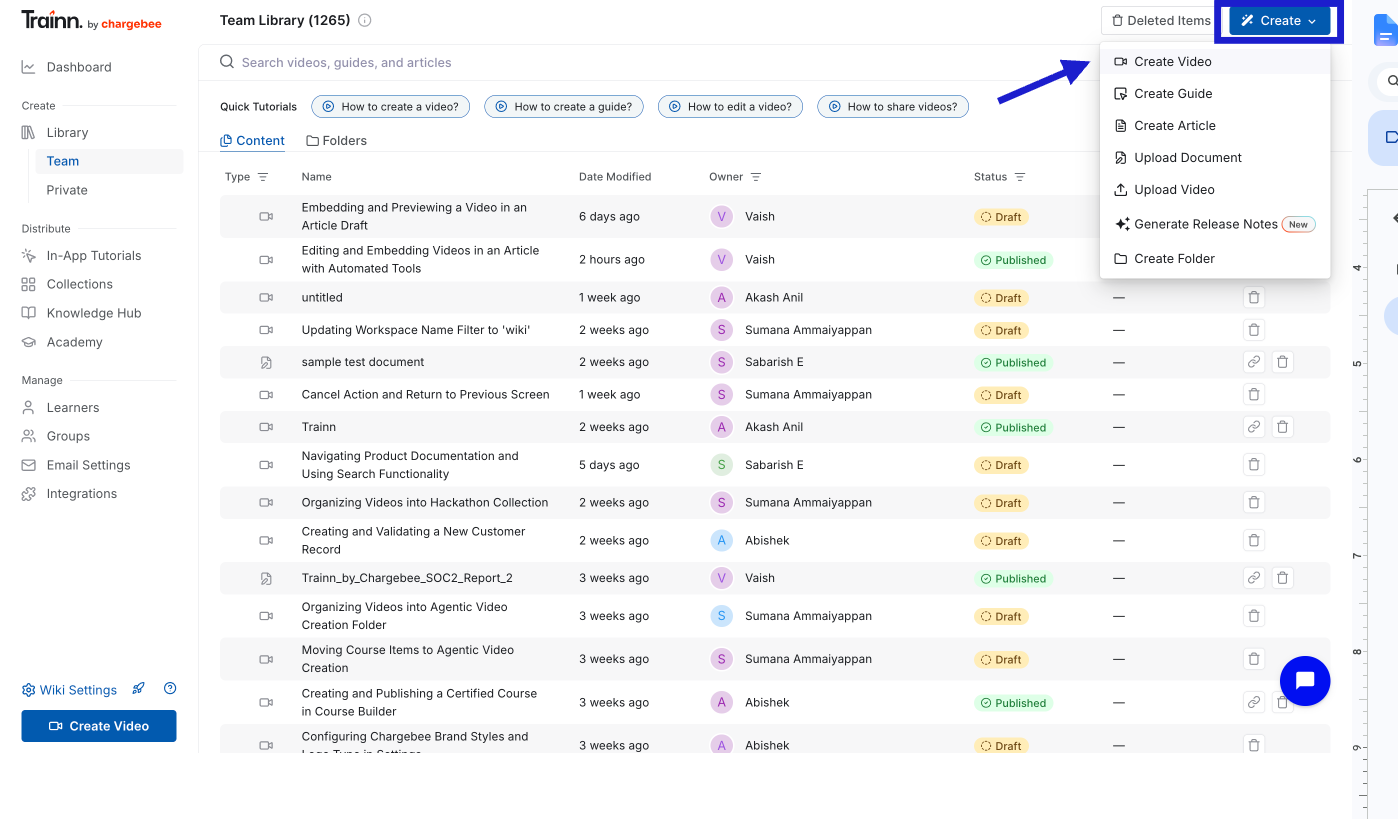The height and width of the screenshot is (819, 1398).
Task: Open the chat support bubble
Action: click(1305, 681)
